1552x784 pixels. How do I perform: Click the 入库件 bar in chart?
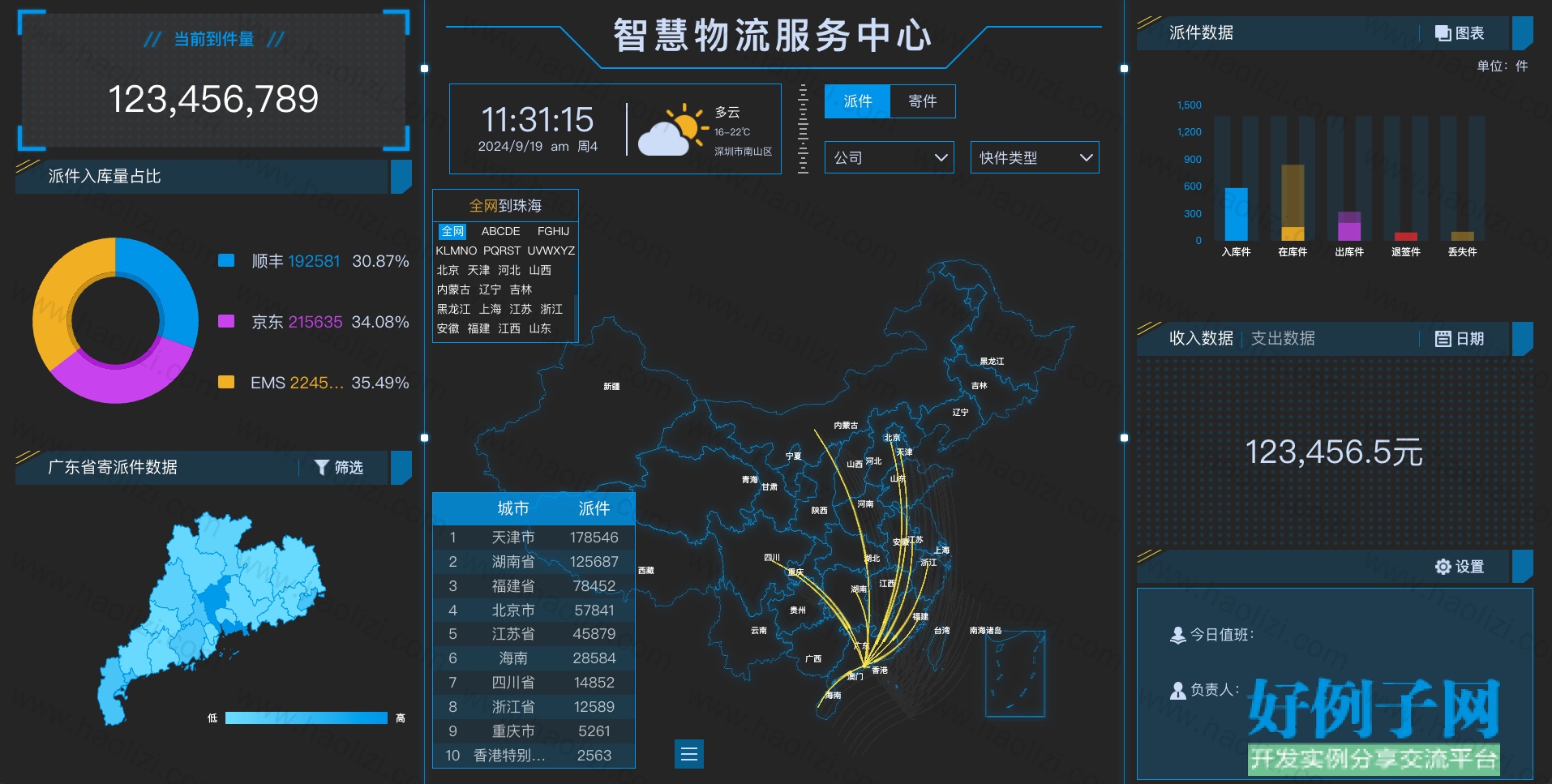1236,214
